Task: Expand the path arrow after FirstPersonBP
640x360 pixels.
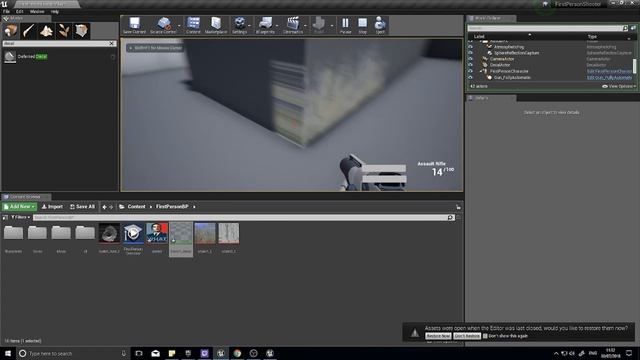Action: click(x=194, y=207)
